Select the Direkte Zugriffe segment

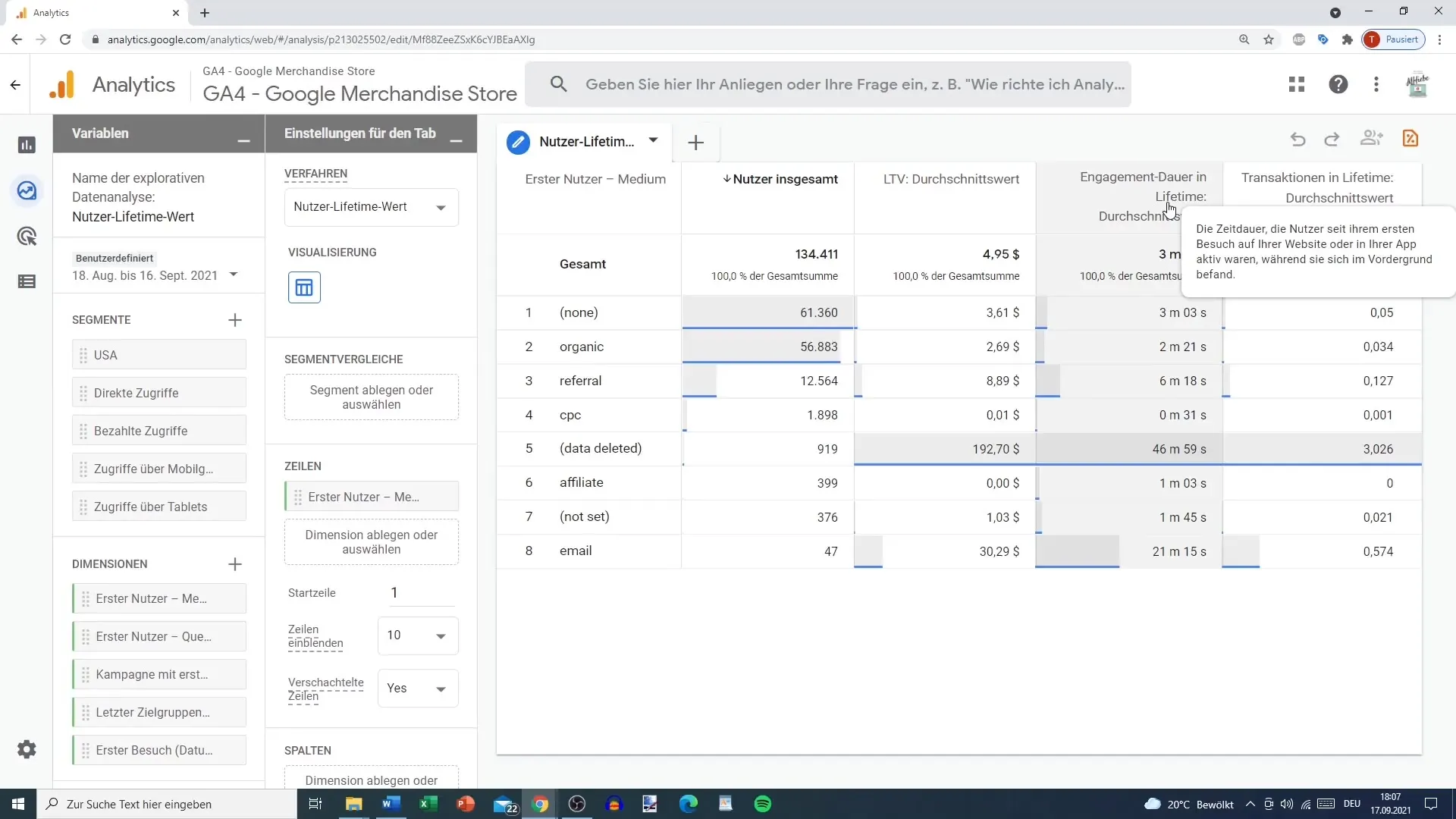(159, 393)
